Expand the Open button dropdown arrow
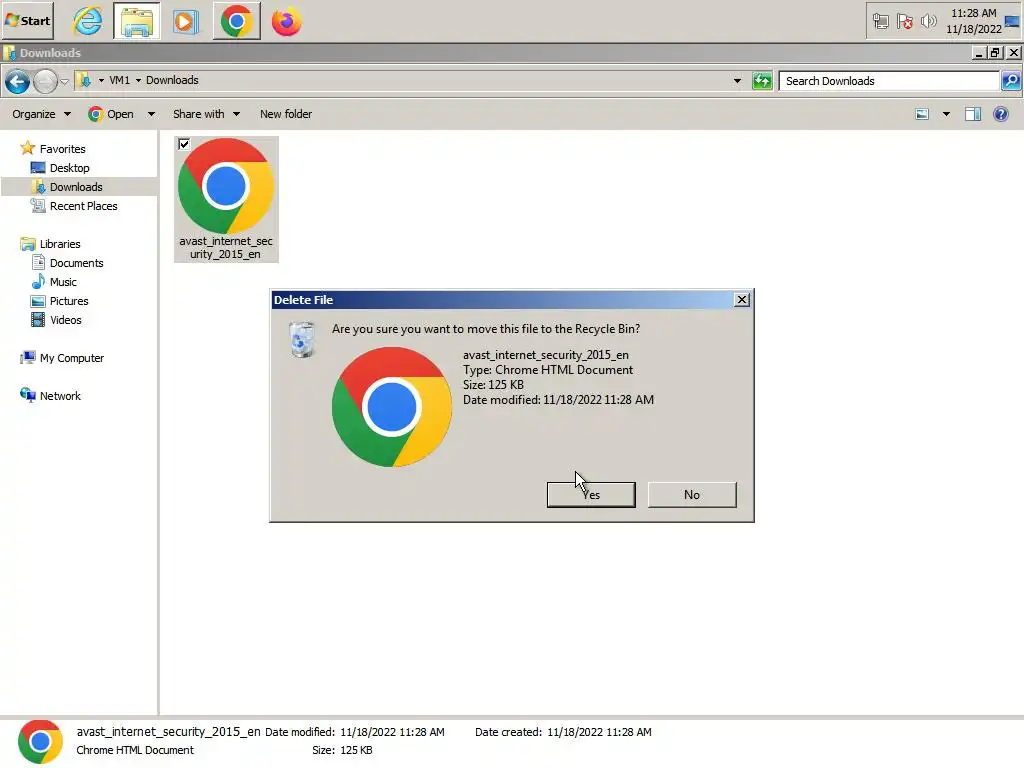This screenshot has width=1024, height=768. pos(152,114)
